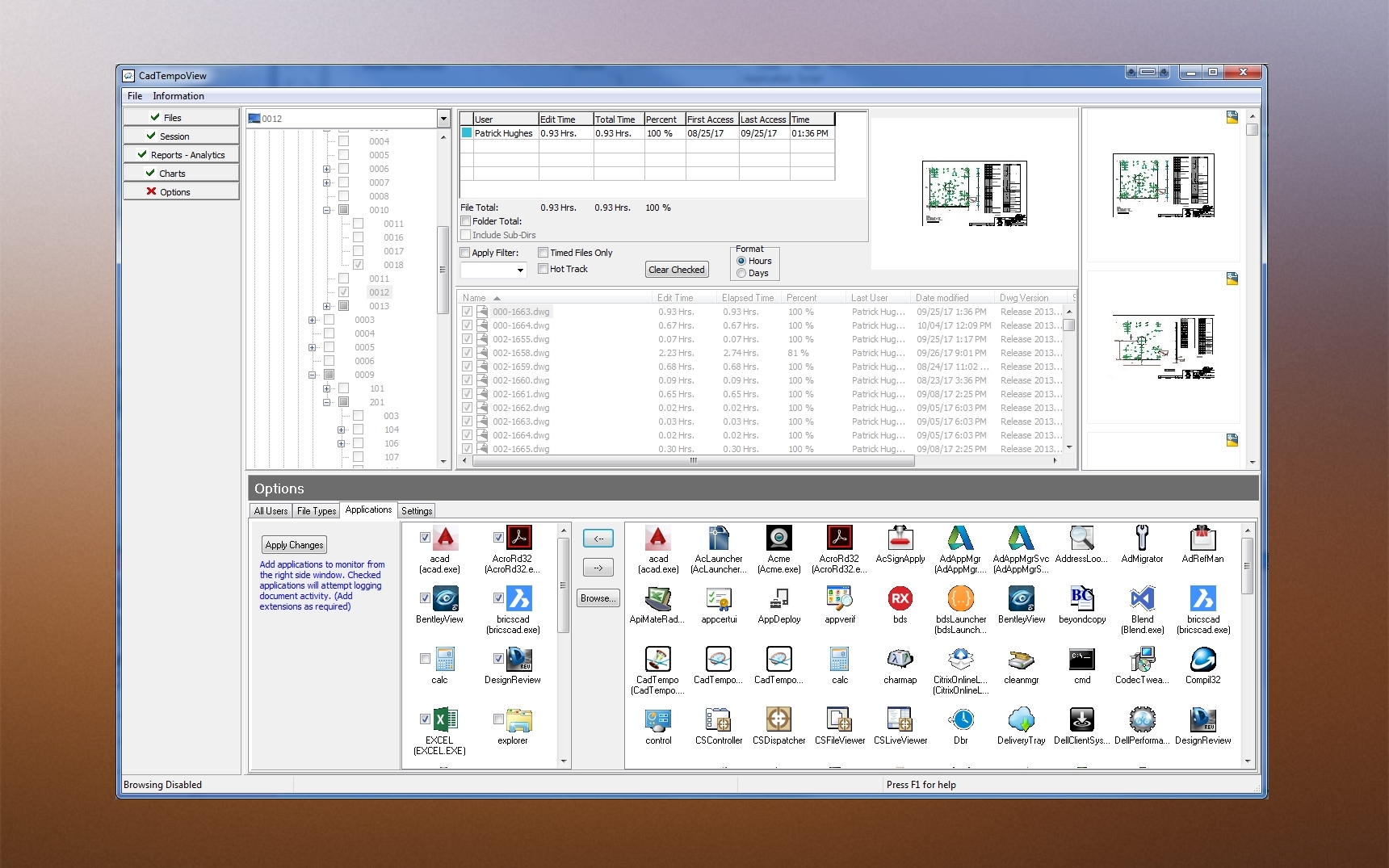Select the Acme application icon
Screen dimensions: 1389x868
[778, 539]
